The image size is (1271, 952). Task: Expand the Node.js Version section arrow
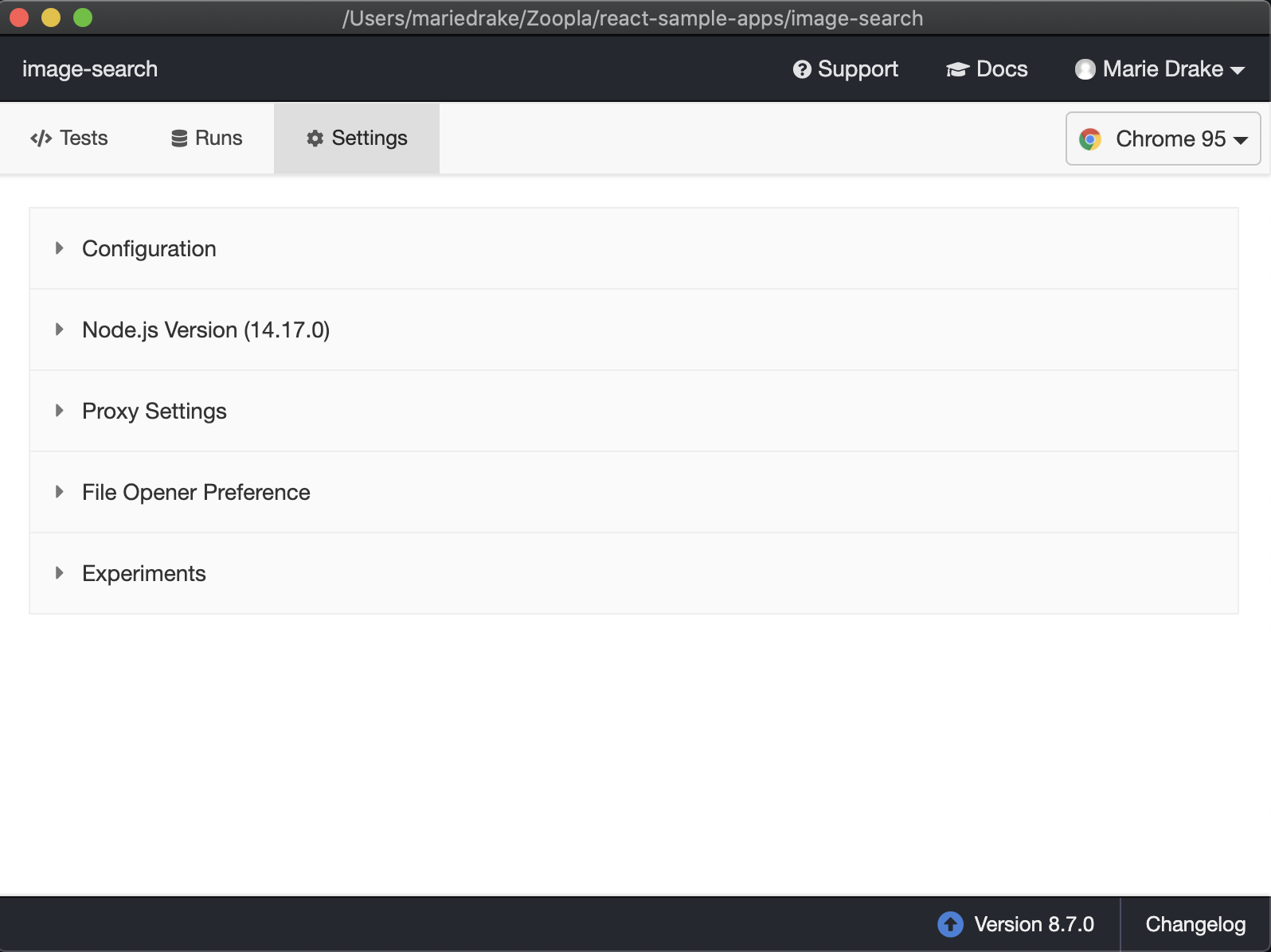59,330
